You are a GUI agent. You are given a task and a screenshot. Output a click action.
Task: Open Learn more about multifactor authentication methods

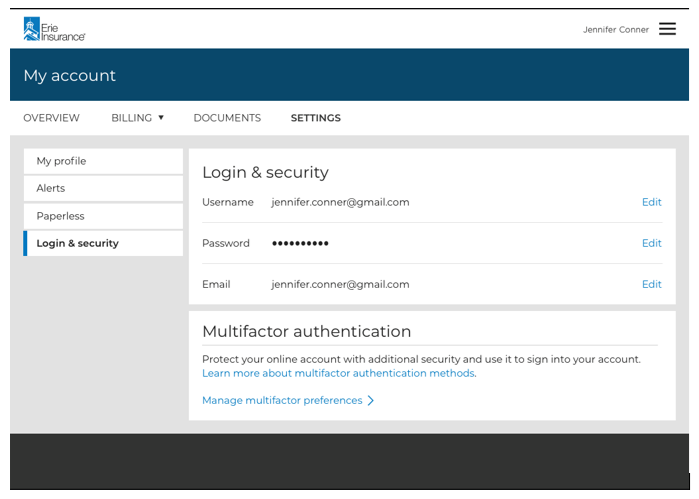tap(338, 373)
